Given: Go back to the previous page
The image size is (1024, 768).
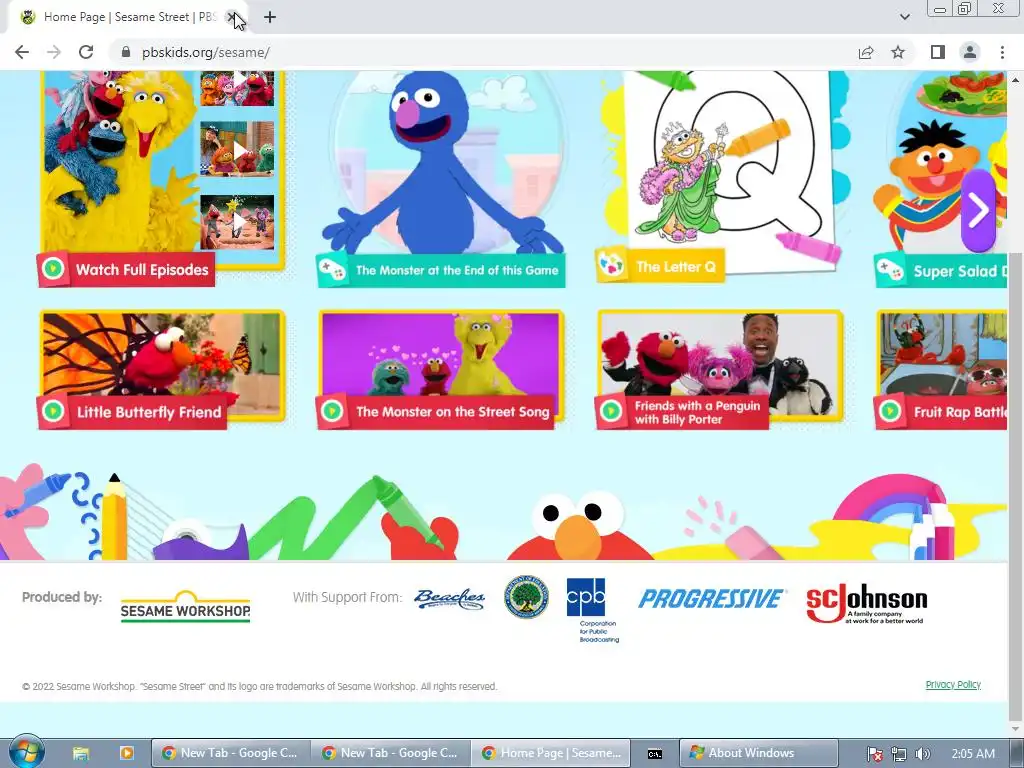Looking at the screenshot, I should [x=22, y=52].
